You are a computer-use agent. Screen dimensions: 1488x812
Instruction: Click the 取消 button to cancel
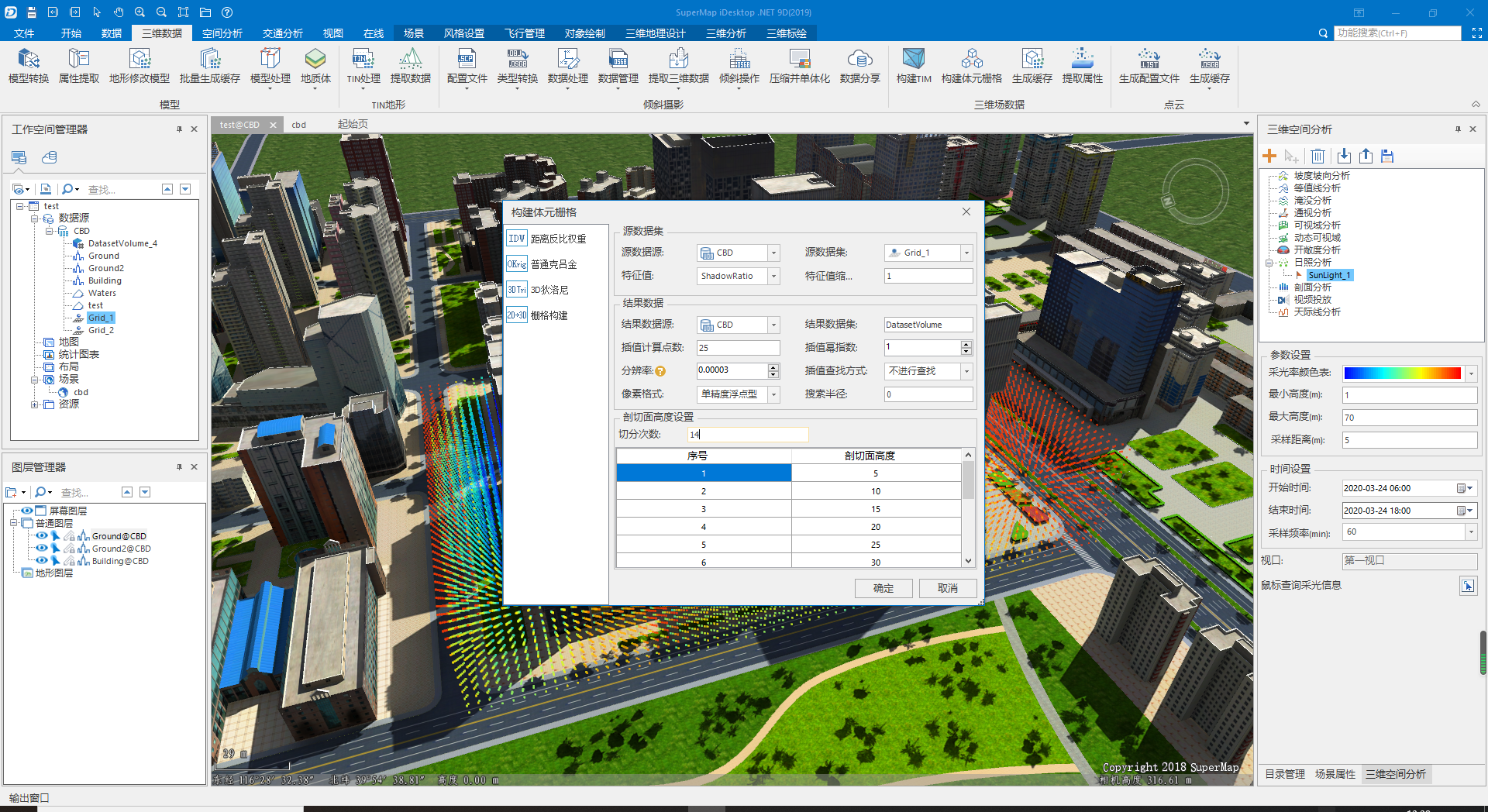pos(948,588)
